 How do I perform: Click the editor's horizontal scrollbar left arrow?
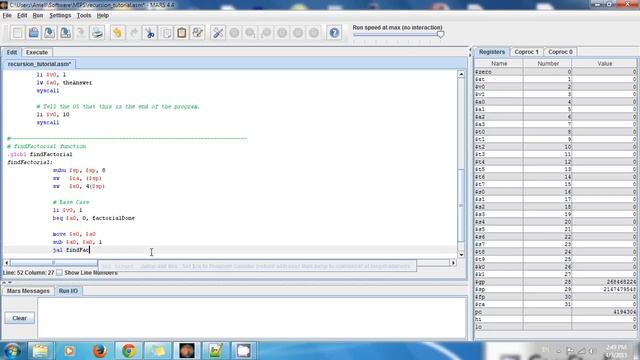click(x=6, y=263)
